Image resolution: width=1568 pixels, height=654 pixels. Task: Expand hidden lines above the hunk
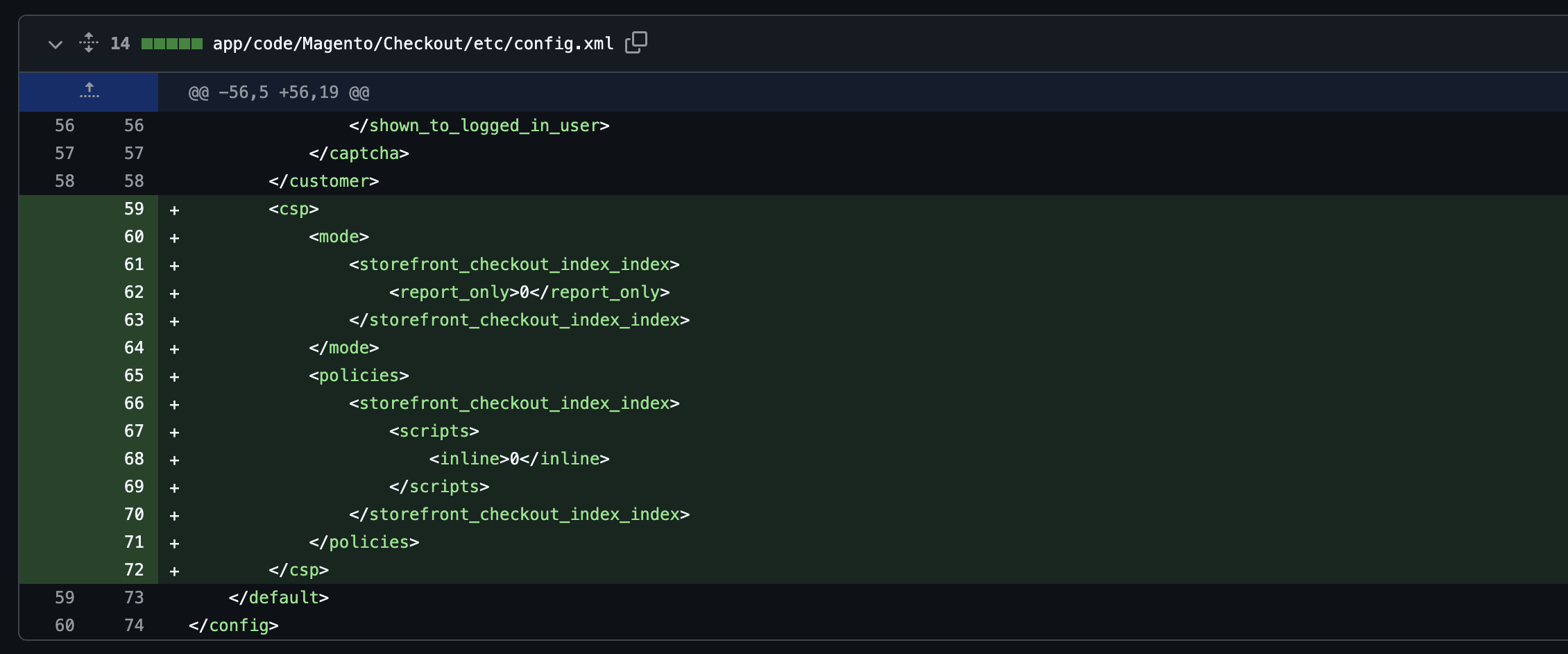click(89, 92)
